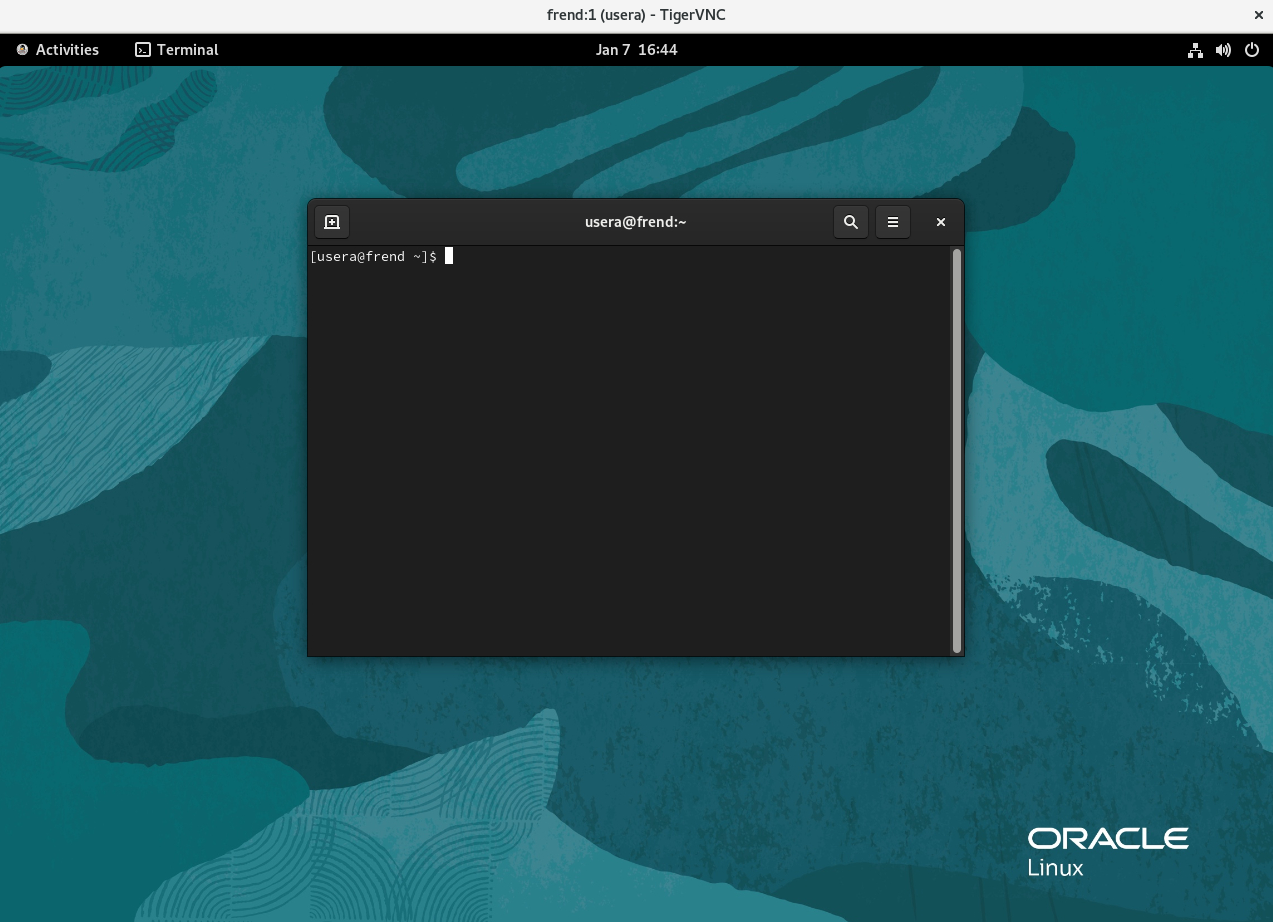
Task: Click the Oracle Linux desktop logo
Action: pos(1107,851)
